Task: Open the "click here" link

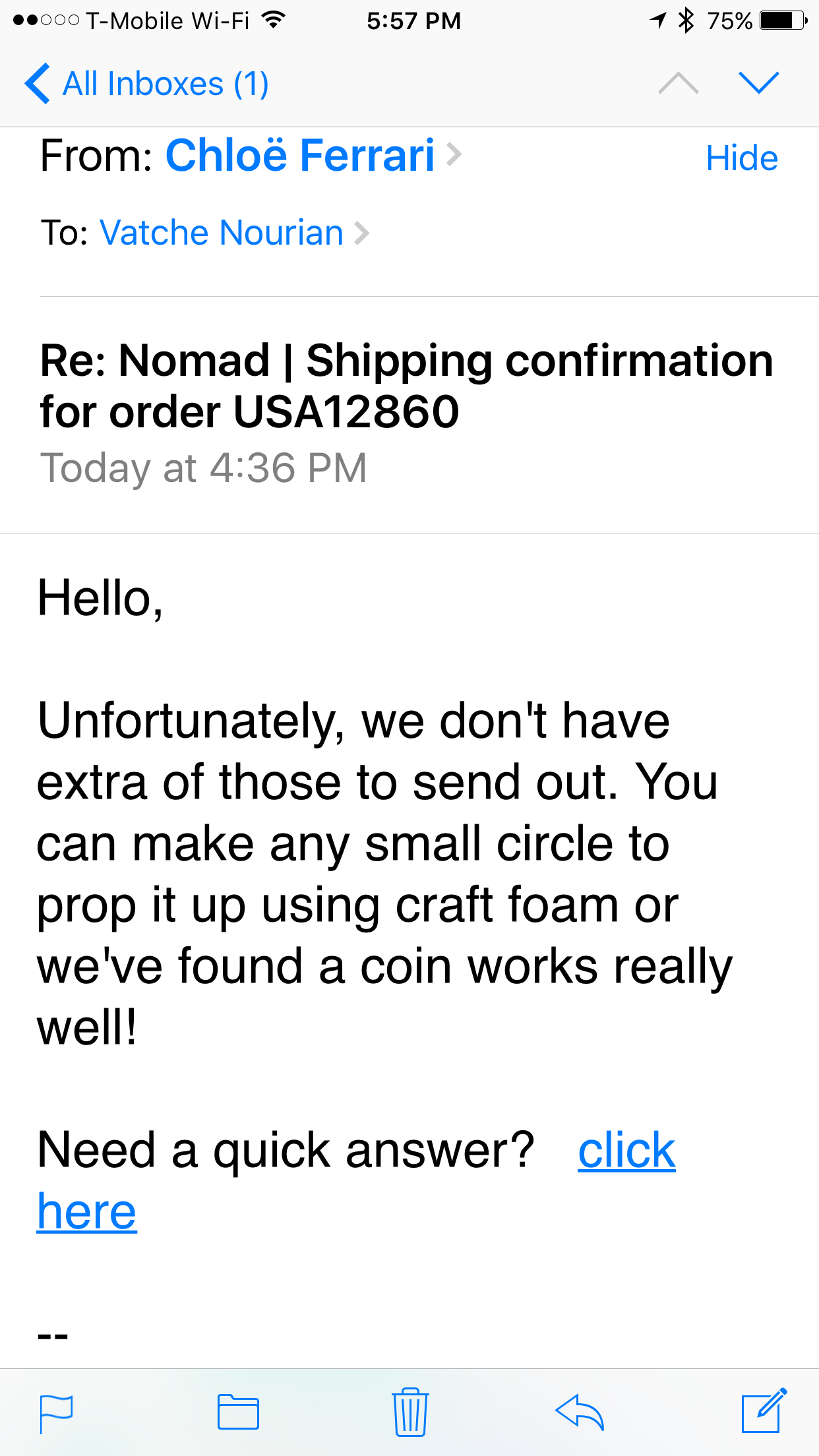Action: coord(626,1151)
